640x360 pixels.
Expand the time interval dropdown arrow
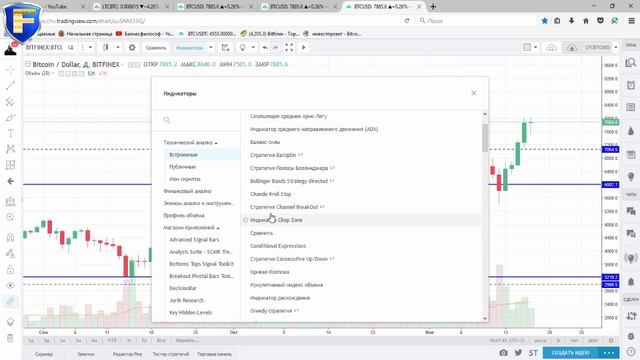pos(90,48)
